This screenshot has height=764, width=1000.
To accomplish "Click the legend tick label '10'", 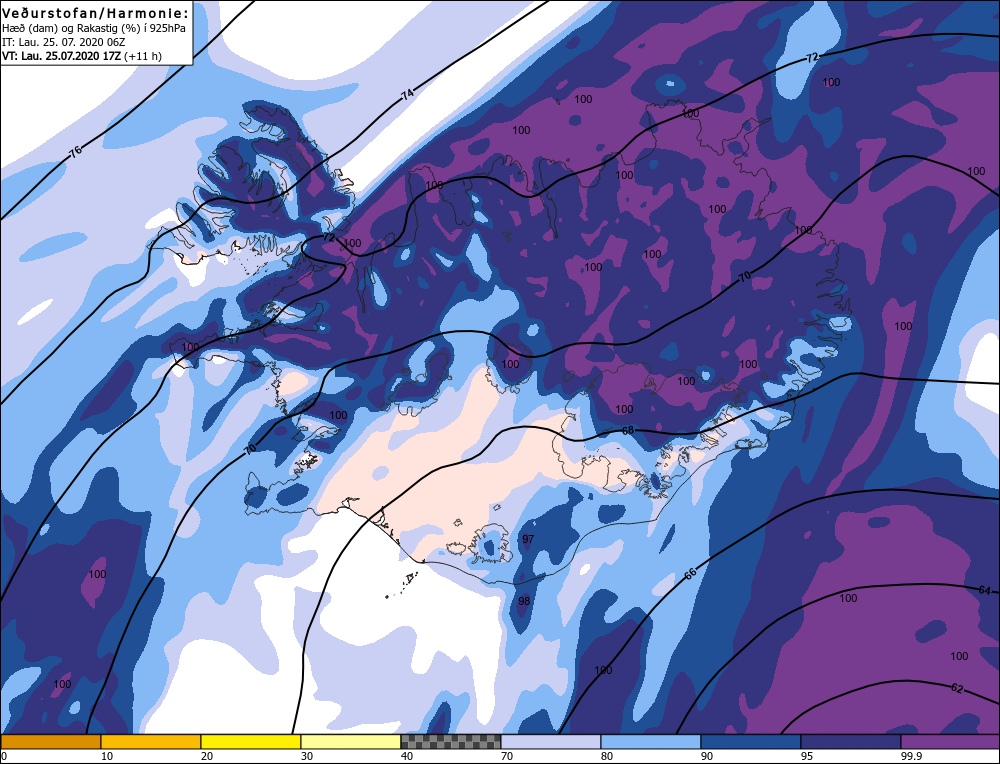I will coord(107,756).
